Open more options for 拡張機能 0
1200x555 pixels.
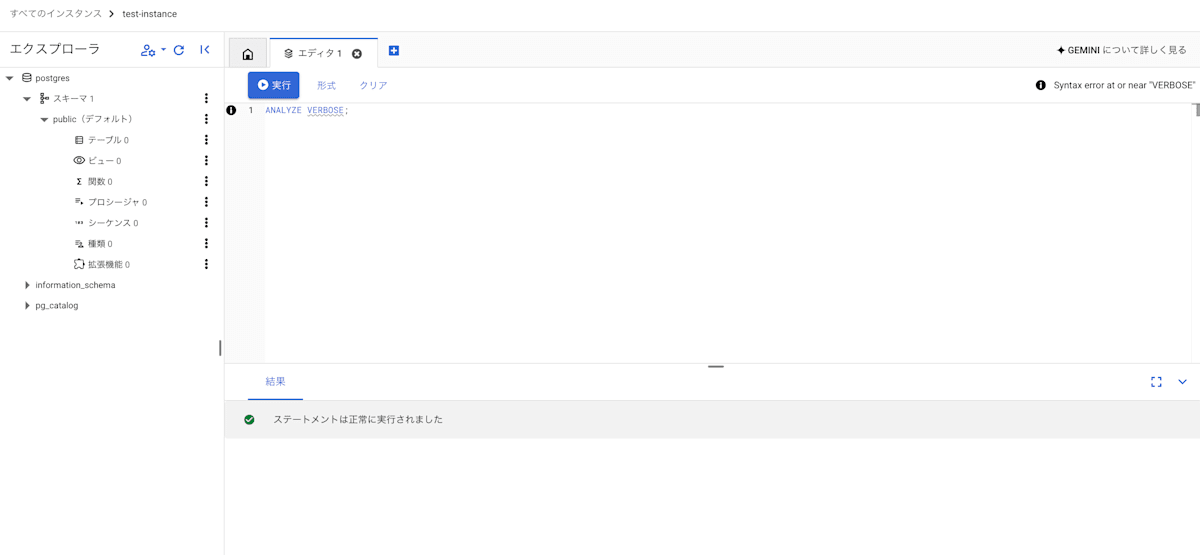tap(206, 264)
